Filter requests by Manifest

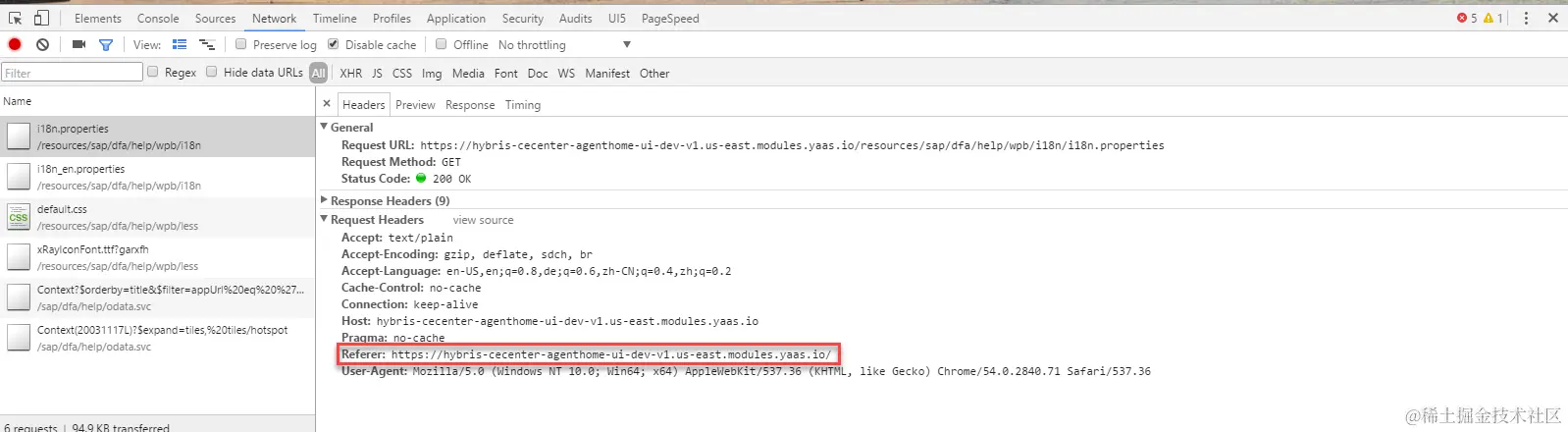607,74
